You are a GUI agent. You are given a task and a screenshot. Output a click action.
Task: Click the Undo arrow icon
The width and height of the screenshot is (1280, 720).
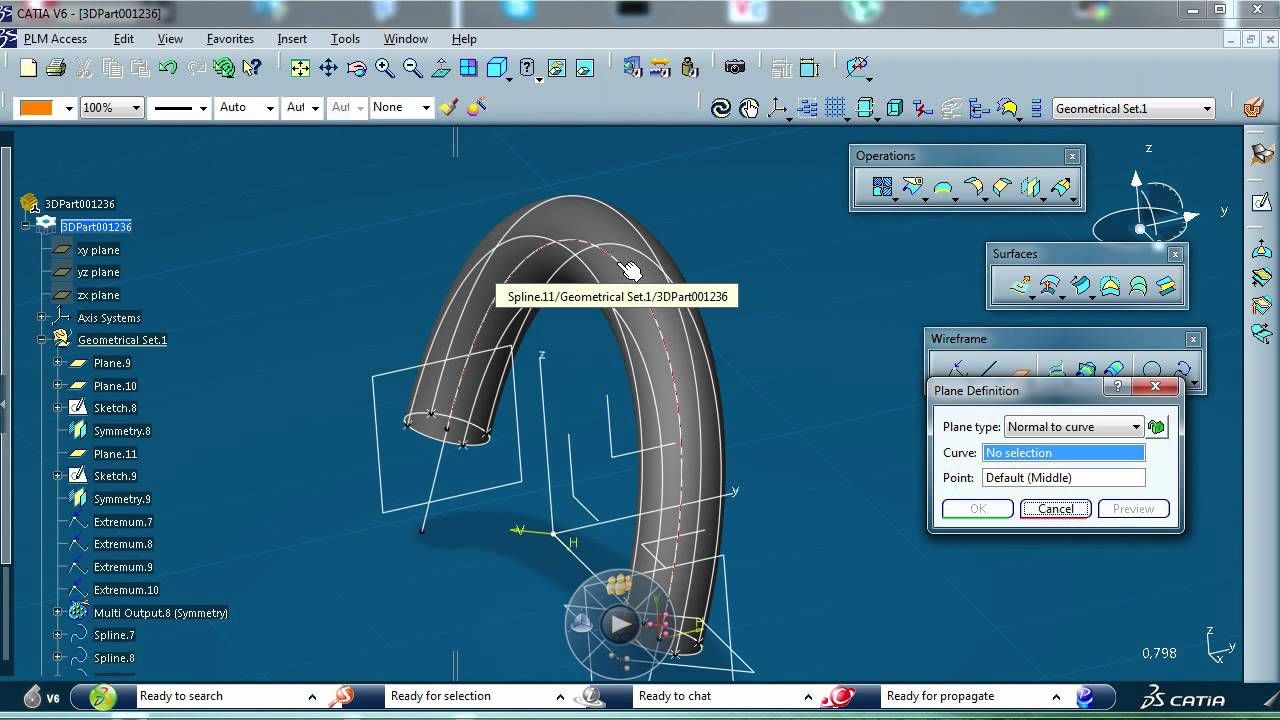(168, 68)
